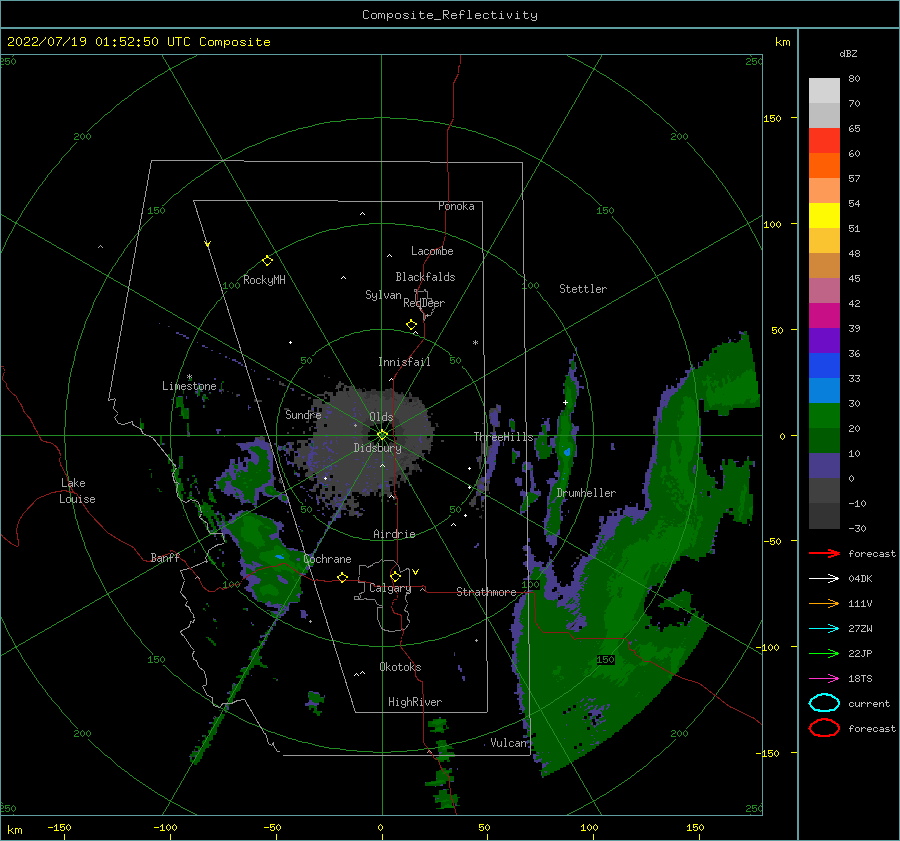The image size is (900, 841).
Task: Click the light blue 30-33 dBZ band
Action: tap(824, 390)
